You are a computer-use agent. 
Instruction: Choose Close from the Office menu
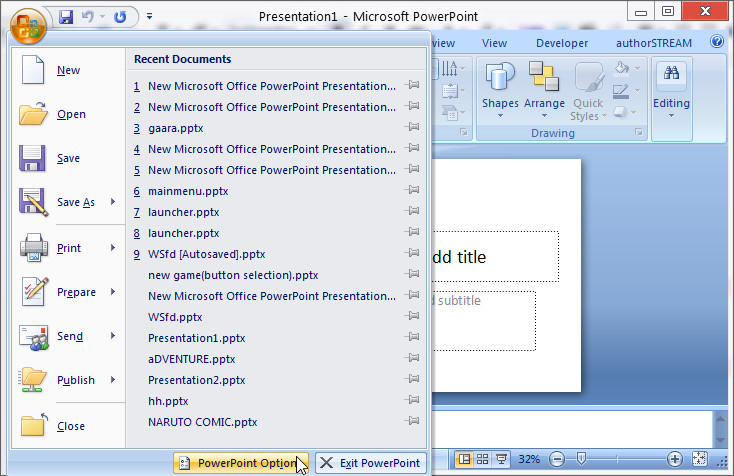pos(68,426)
